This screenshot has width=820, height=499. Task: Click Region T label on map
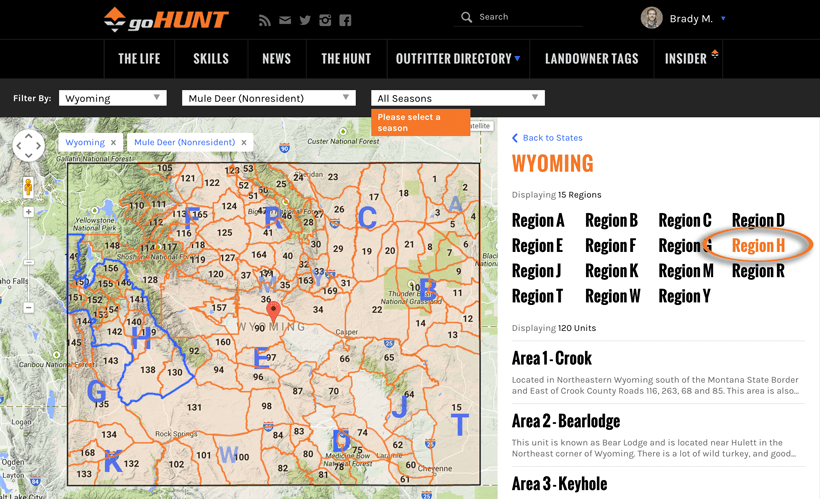460,424
